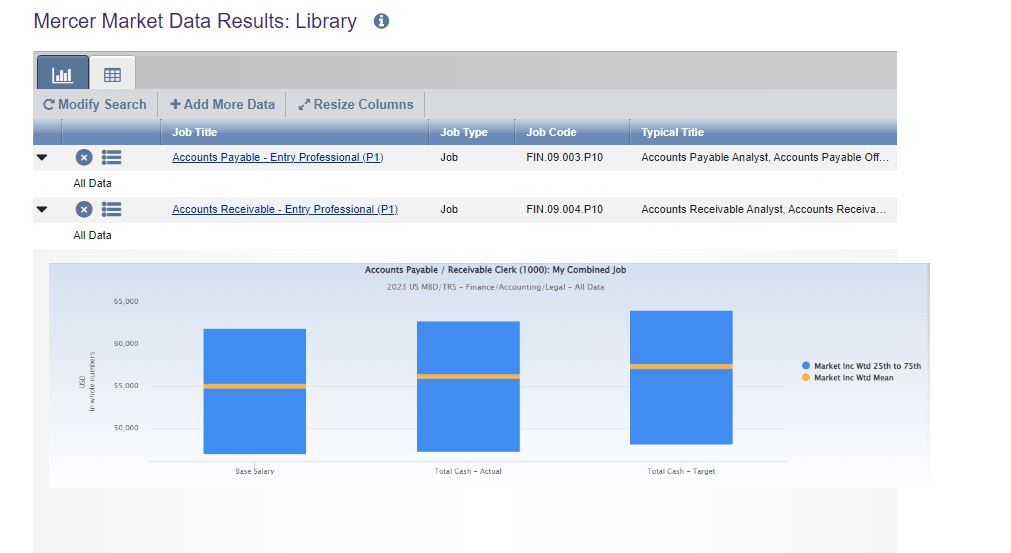This screenshot has height=553, width=1011.
Task: Remove the Accounts Payable row with X icon
Action: point(84,157)
